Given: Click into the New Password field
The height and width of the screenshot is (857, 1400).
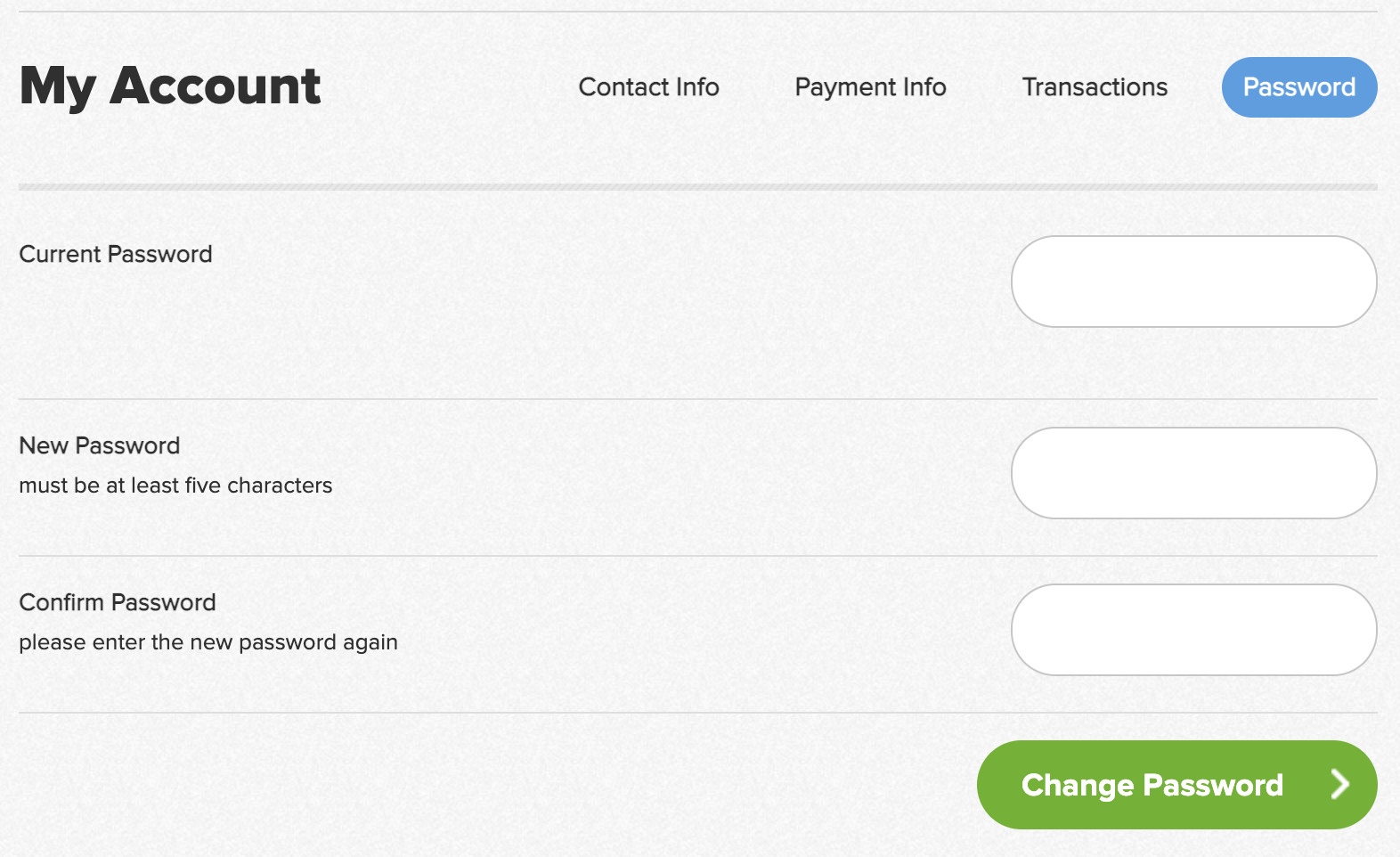Looking at the screenshot, I should point(1194,473).
